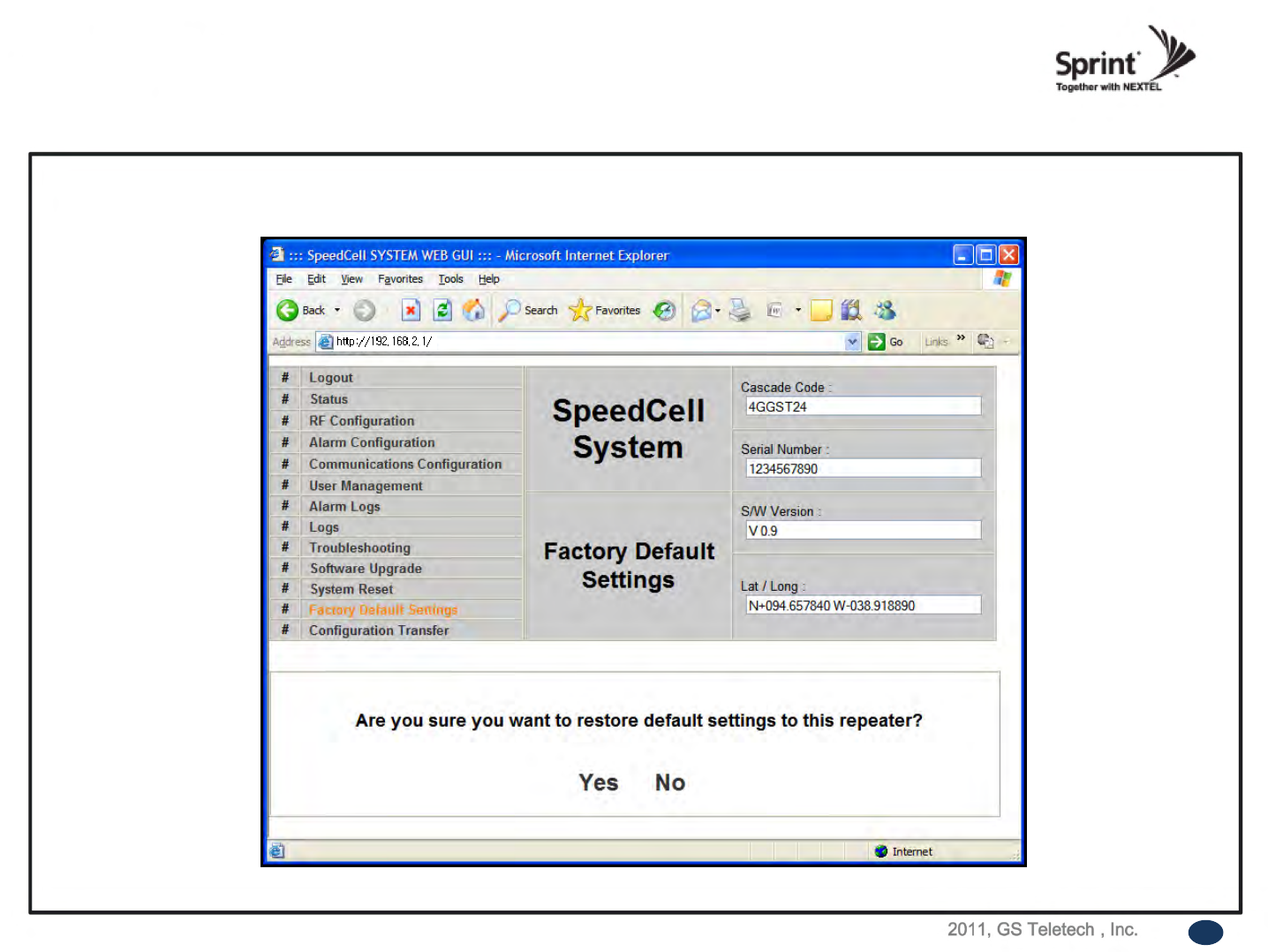Expand the Back button history dropdown arrow
The width and height of the screenshot is (1268, 952).
pos(337,310)
